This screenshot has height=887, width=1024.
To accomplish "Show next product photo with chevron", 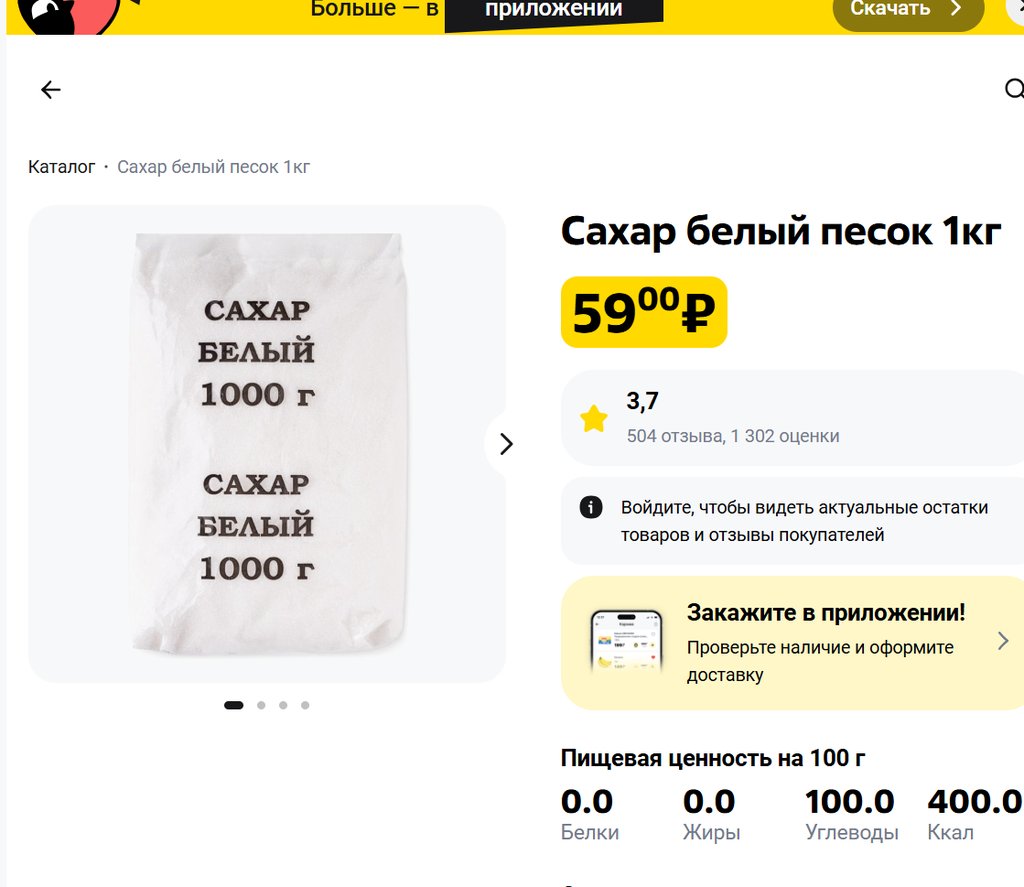I will (x=506, y=444).
